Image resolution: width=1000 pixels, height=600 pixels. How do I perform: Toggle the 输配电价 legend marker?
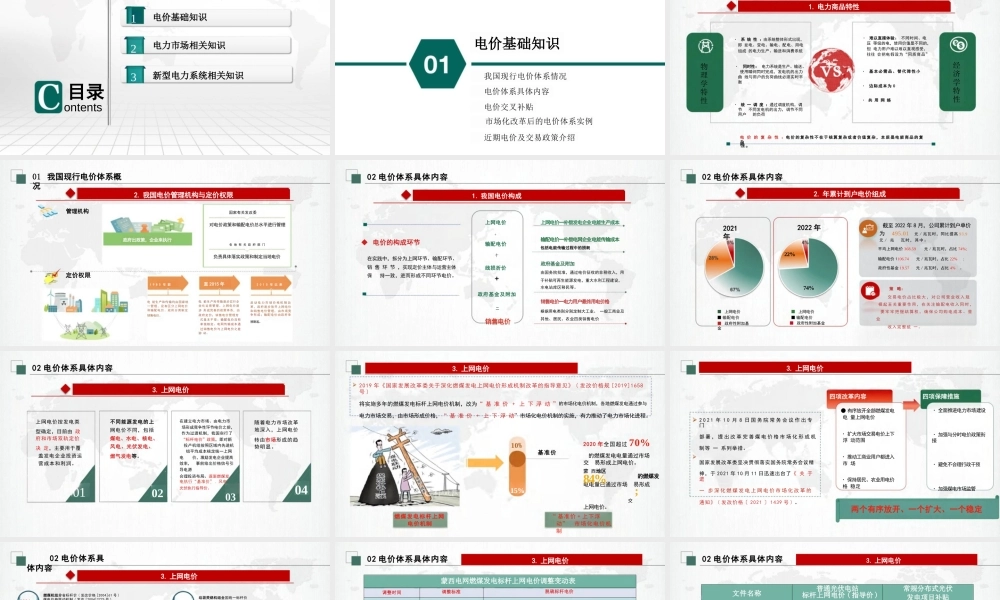pyautogui.click(x=719, y=317)
